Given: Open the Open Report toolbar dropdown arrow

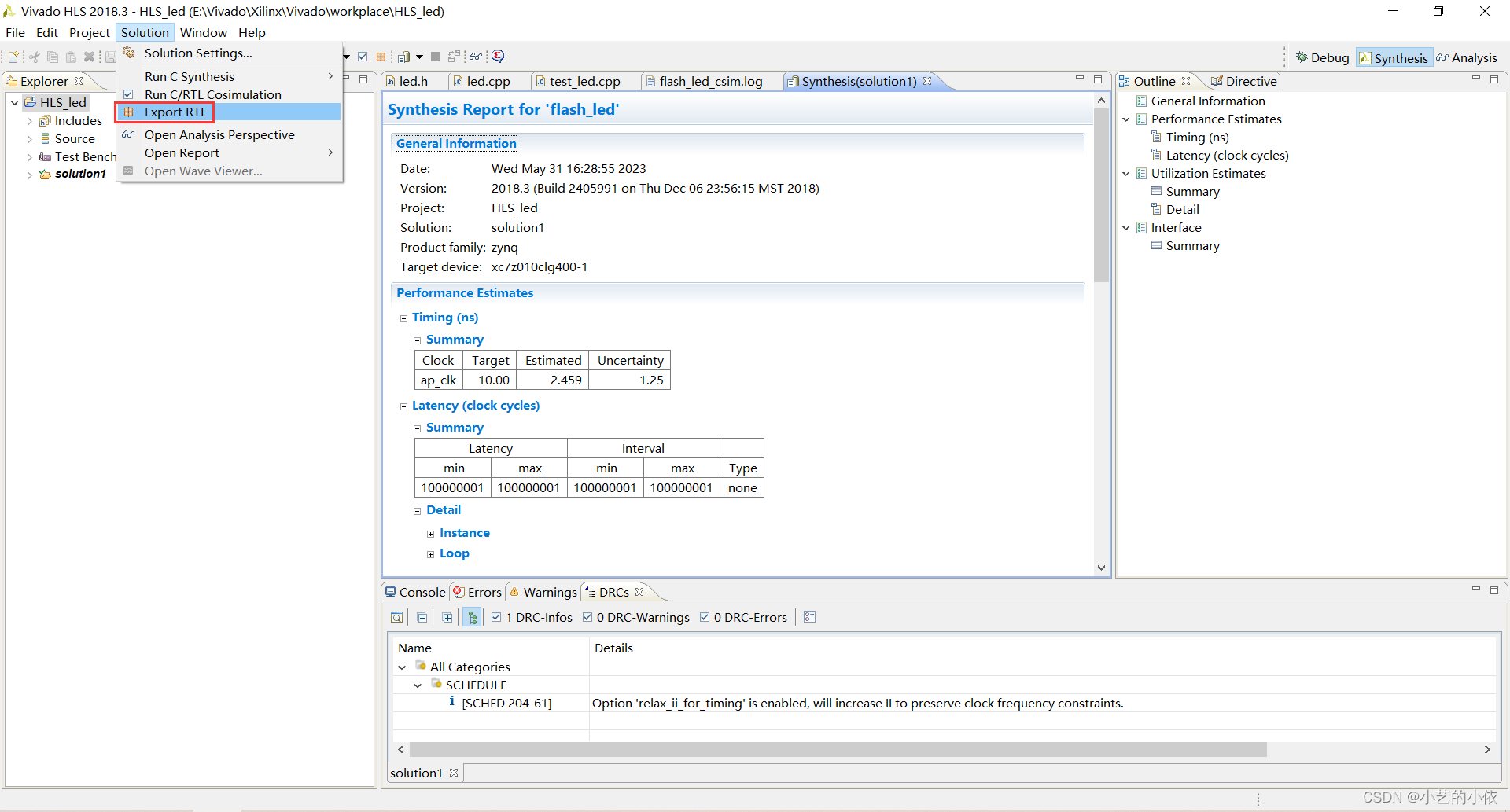Looking at the screenshot, I should [419, 57].
